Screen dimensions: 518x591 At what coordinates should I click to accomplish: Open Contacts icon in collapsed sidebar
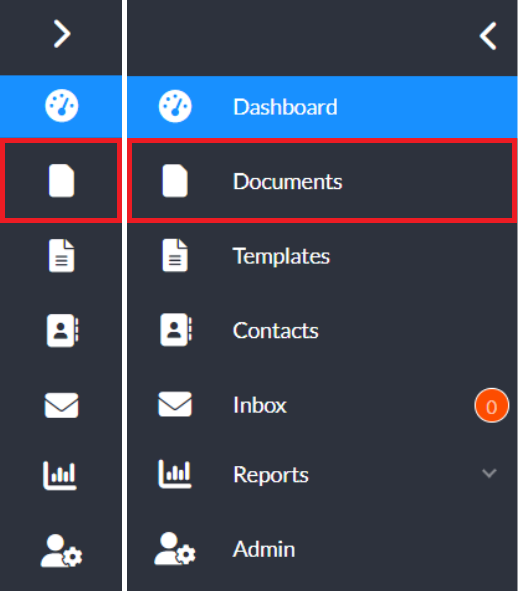62,330
